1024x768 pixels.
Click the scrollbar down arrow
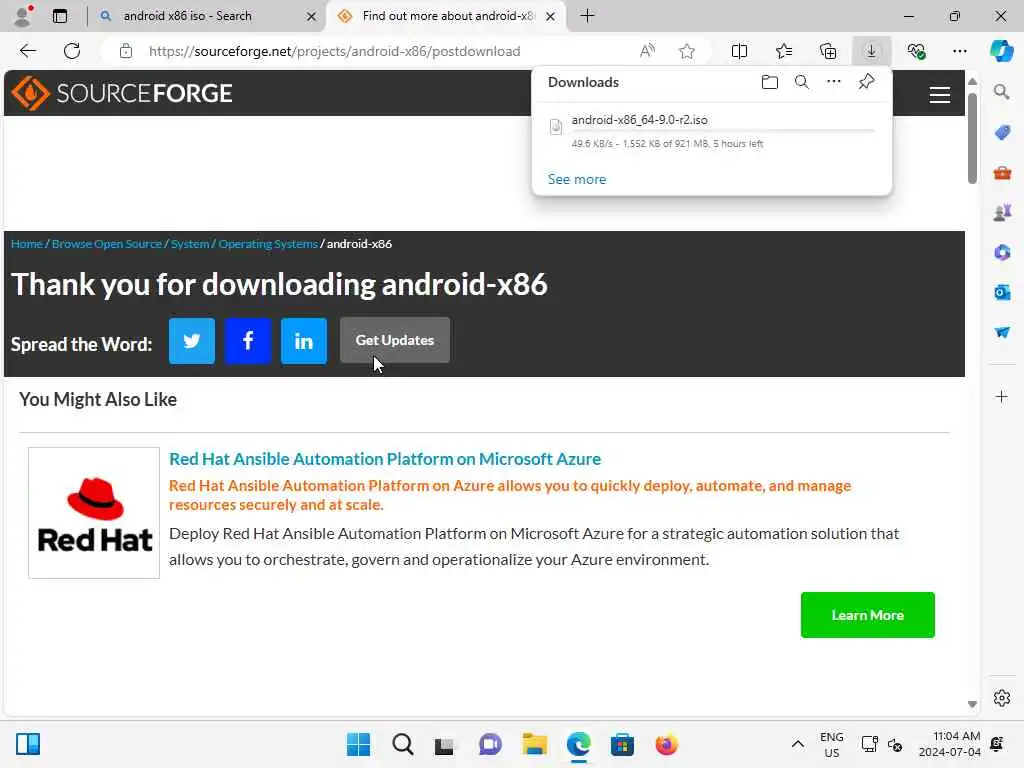[x=972, y=704]
